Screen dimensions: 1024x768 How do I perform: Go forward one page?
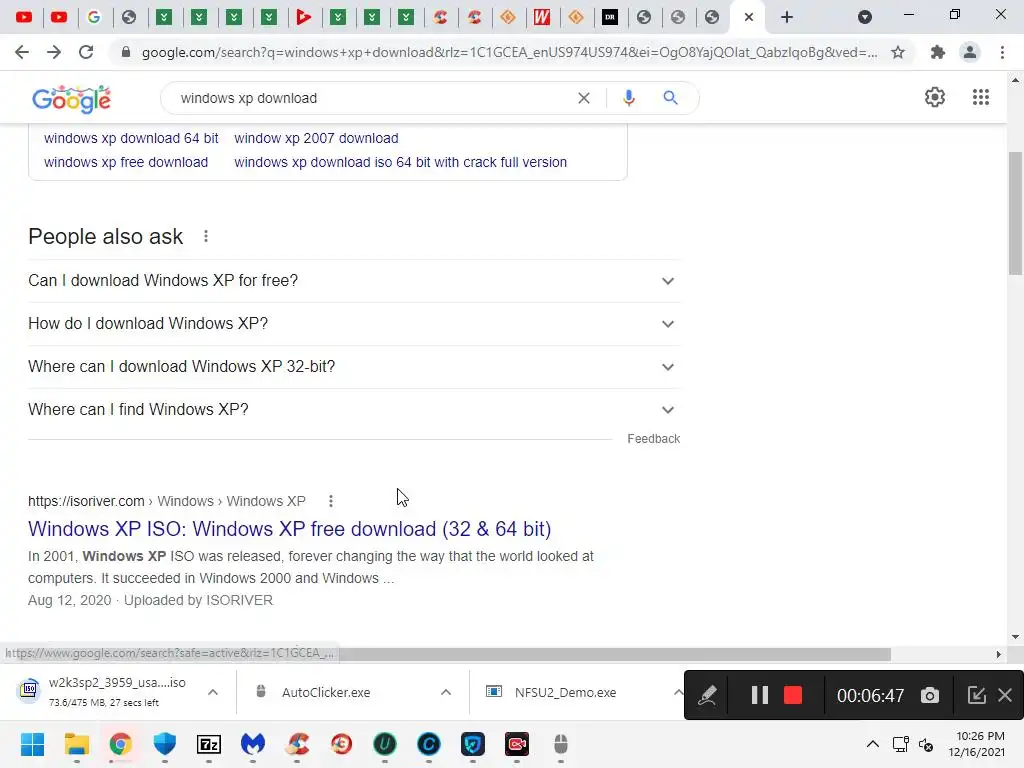pos(54,52)
